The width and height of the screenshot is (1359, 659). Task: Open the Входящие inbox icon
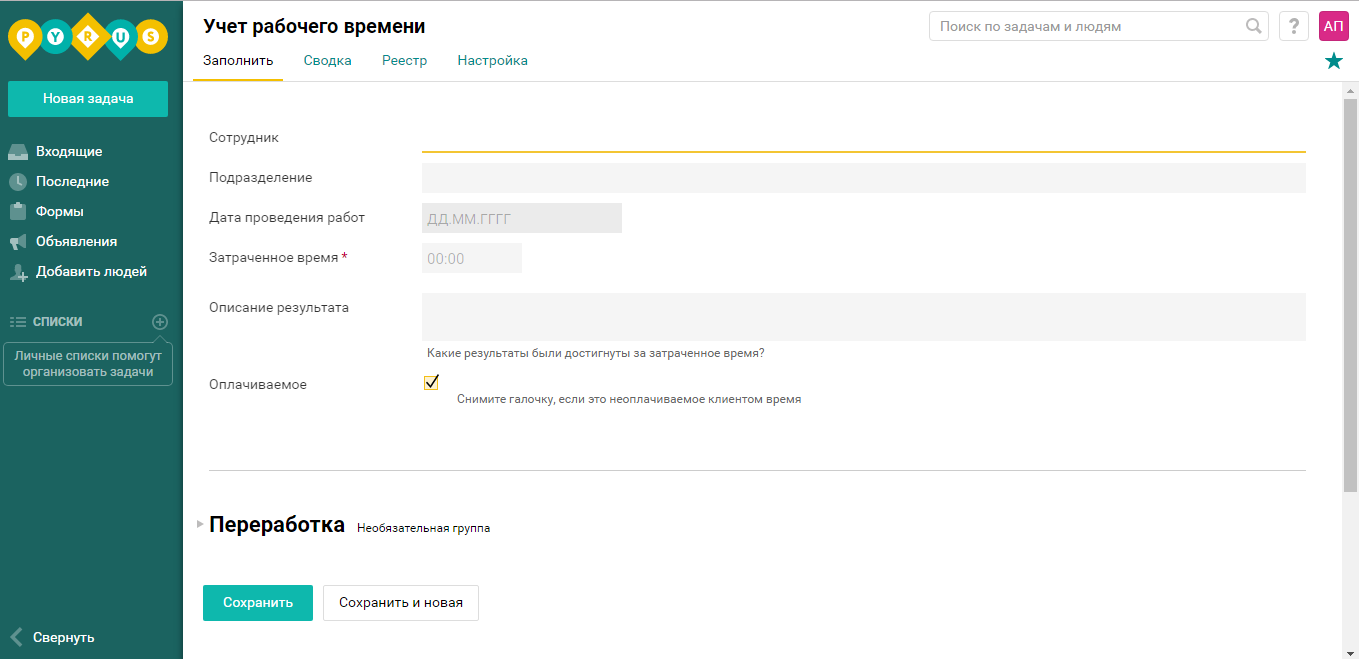tap(19, 150)
